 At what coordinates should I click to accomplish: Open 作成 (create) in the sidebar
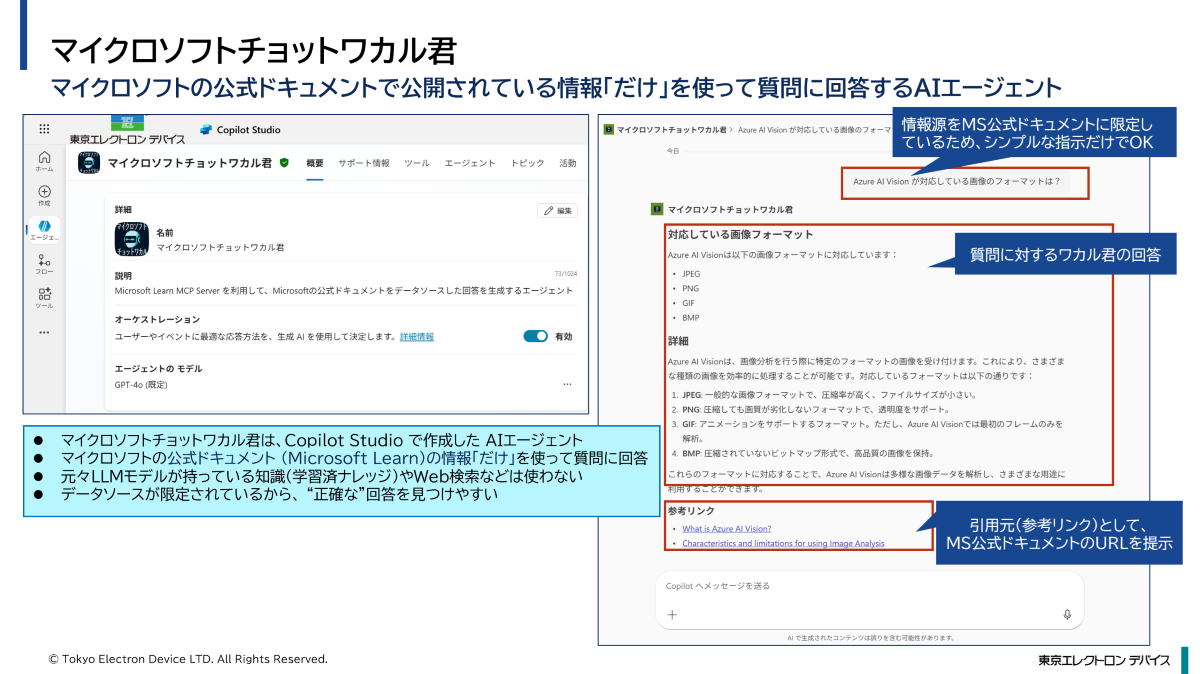pyautogui.click(x=44, y=195)
